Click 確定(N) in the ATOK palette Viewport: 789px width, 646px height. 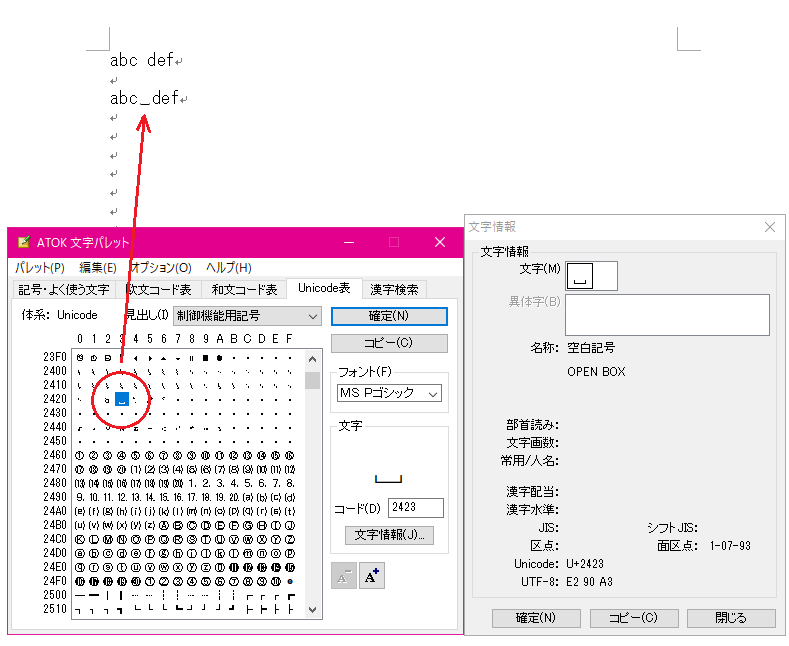point(389,316)
